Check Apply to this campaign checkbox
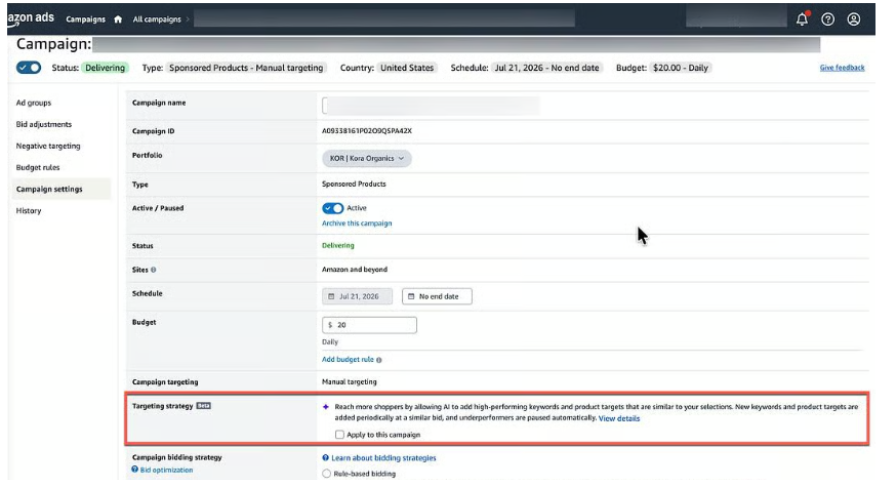 [339, 435]
